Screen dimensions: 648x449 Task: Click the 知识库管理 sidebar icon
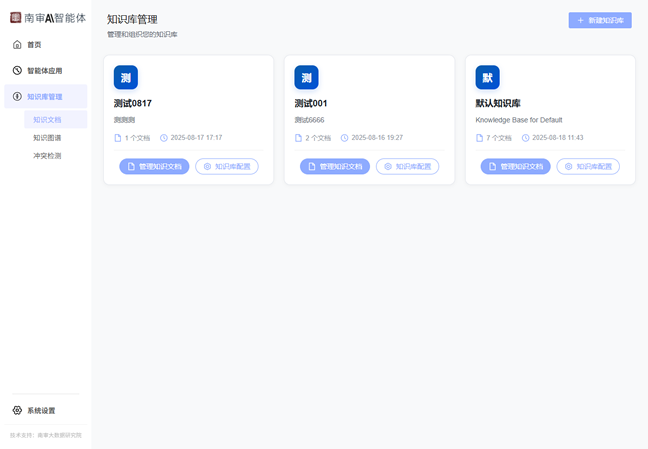pyautogui.click(x=17, y=96)
